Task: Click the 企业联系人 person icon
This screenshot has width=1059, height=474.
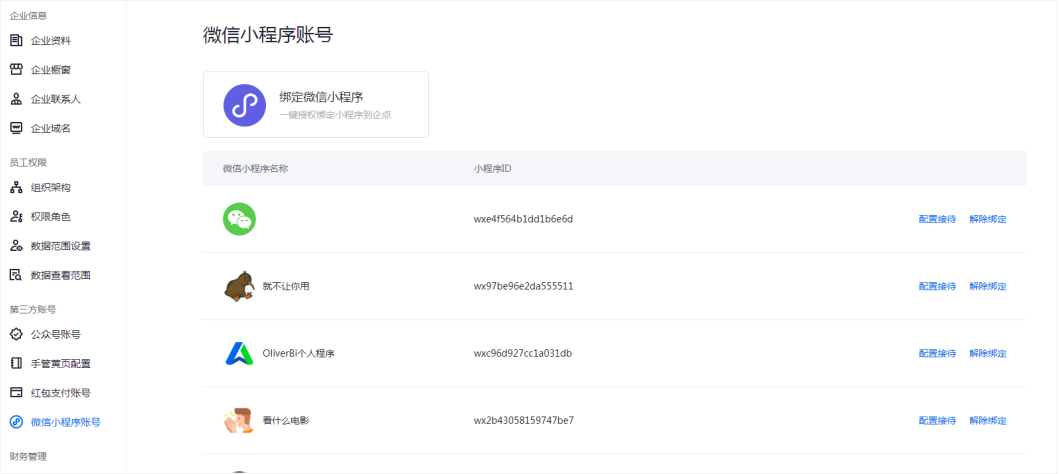Action: [x=16, y=99]
